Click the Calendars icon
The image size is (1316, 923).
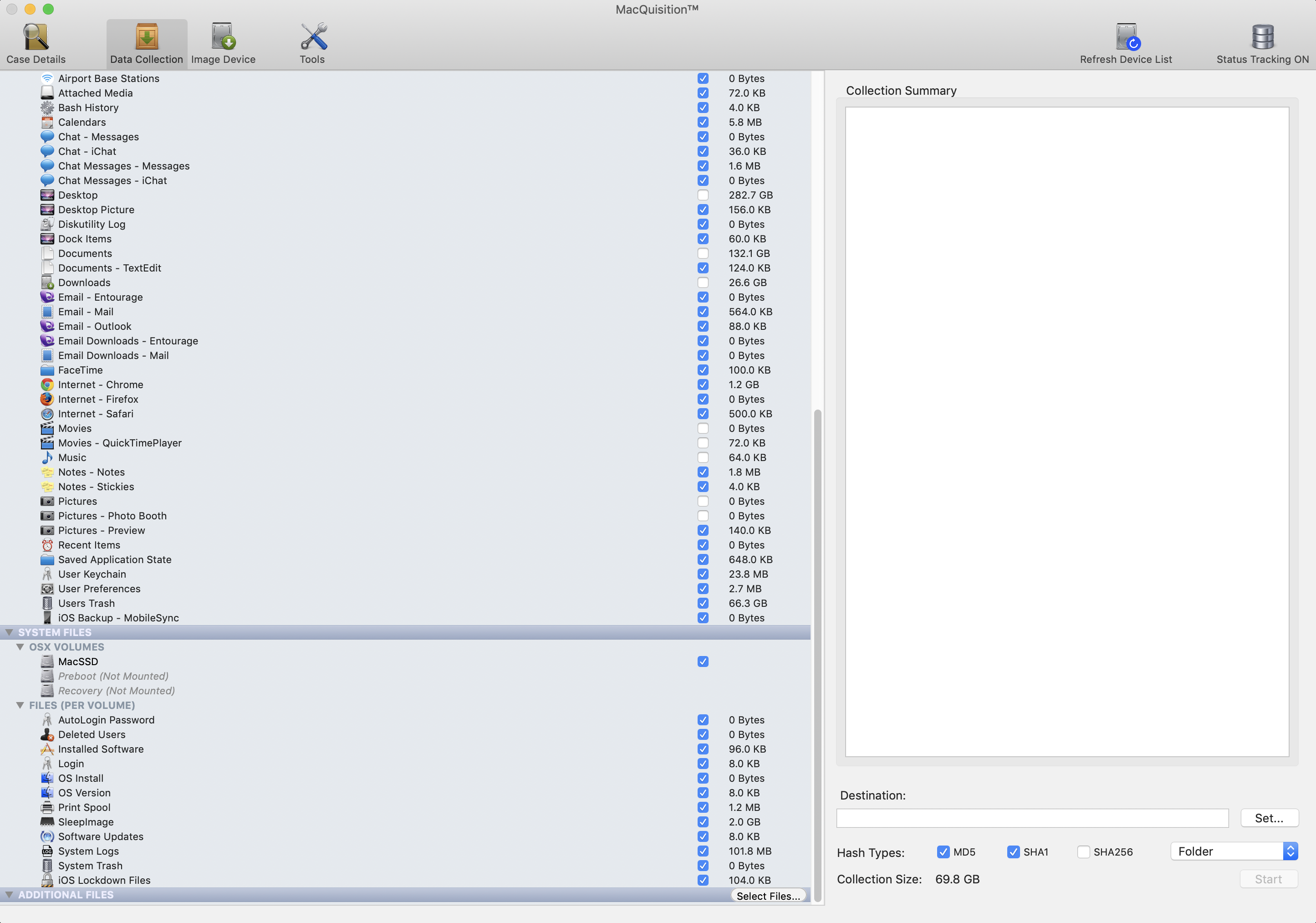tap(47, 122)
